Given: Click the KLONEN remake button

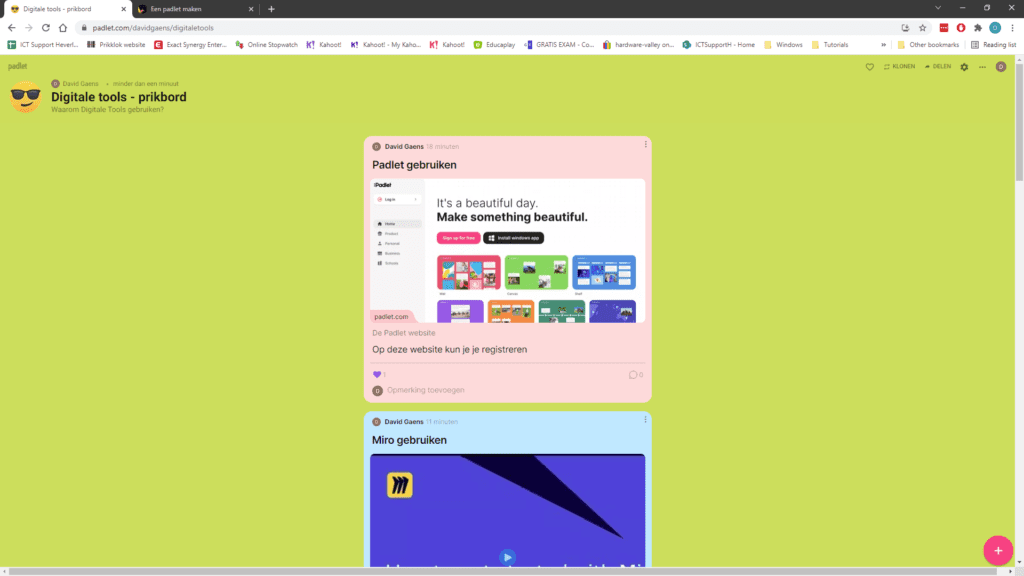Looking at the screenshot, I should tap(899, 67).
